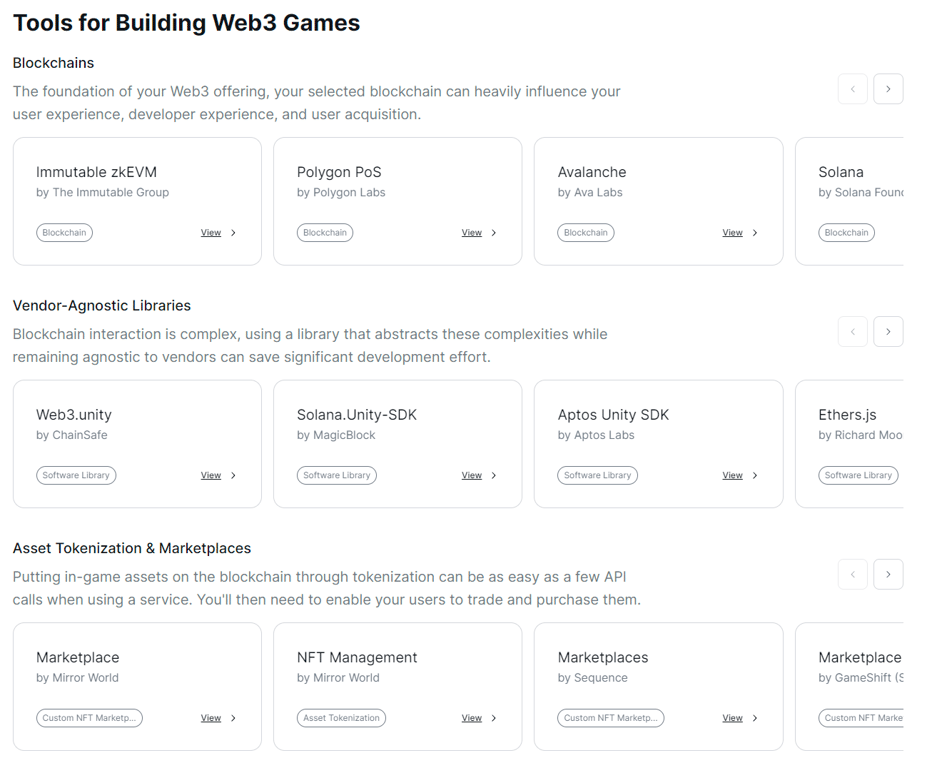Click the forward arrow for Vendor-Agnostic Libraries
This screenshot has height=768, width=947.
pos(888,331)
